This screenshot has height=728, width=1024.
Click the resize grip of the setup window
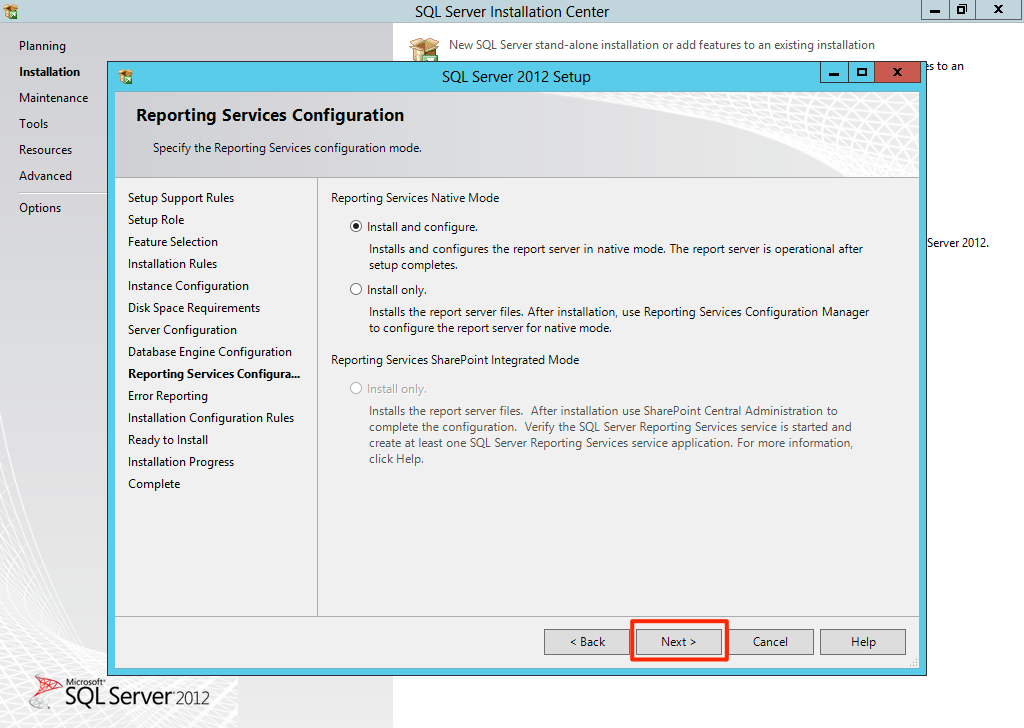click(914, 663)
